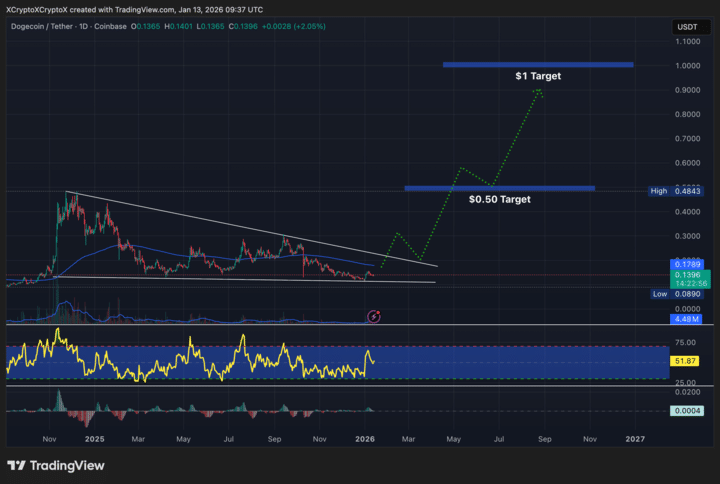Click the 2025 label on time axis

pos(94,438)
